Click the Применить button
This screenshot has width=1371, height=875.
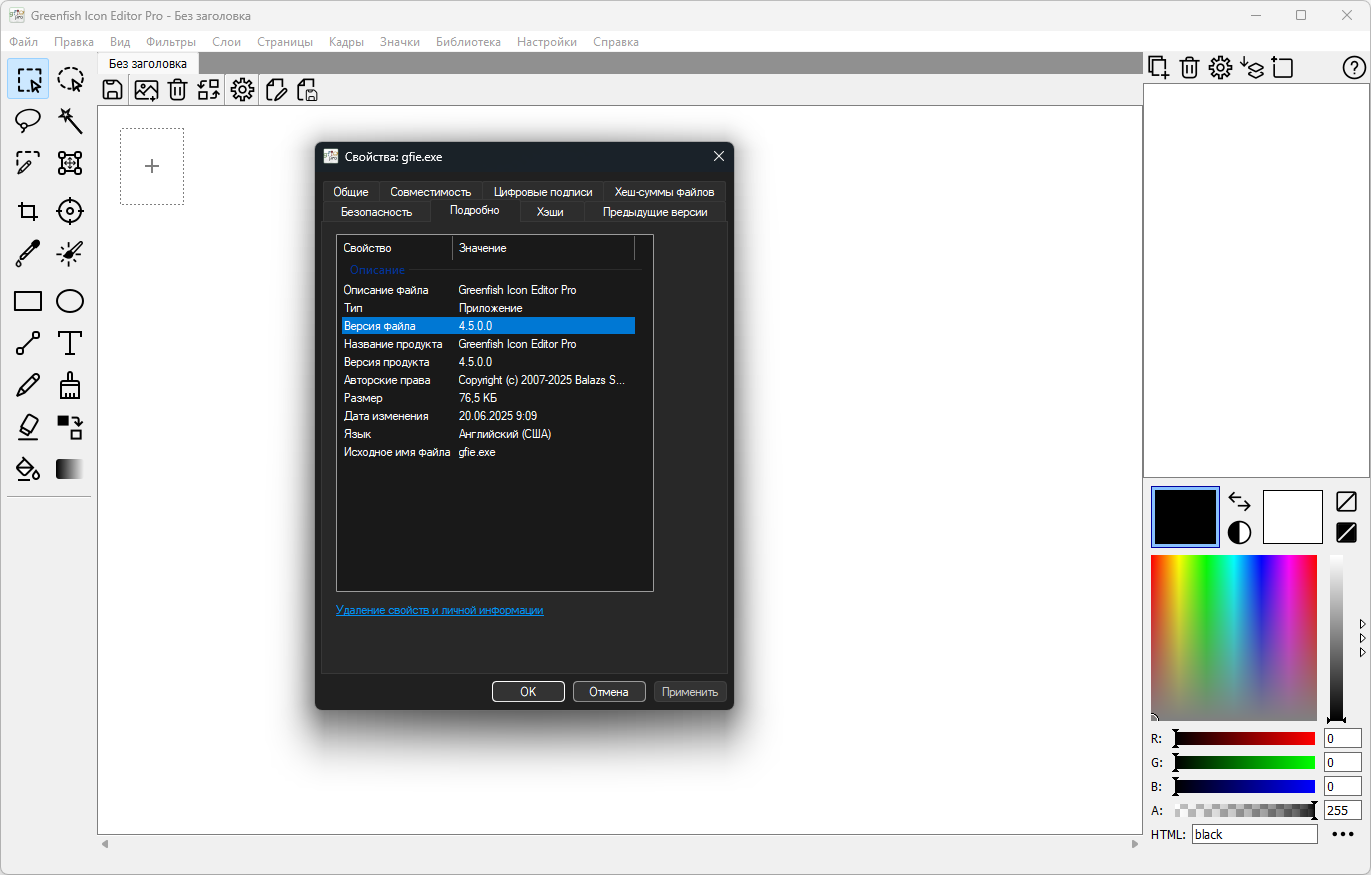click(x=690, y=692)
